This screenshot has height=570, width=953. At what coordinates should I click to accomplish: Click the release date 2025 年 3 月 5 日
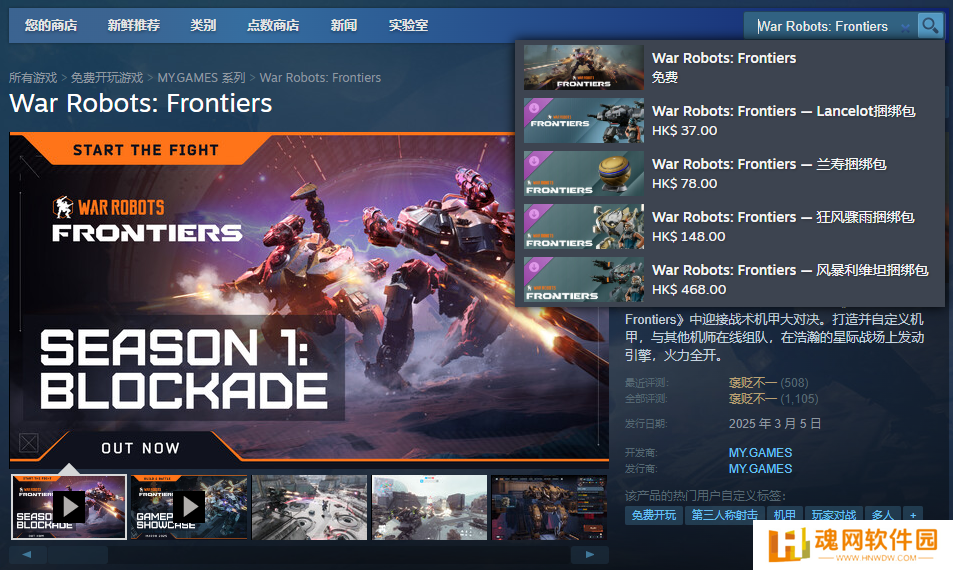(x=775, y=424)
